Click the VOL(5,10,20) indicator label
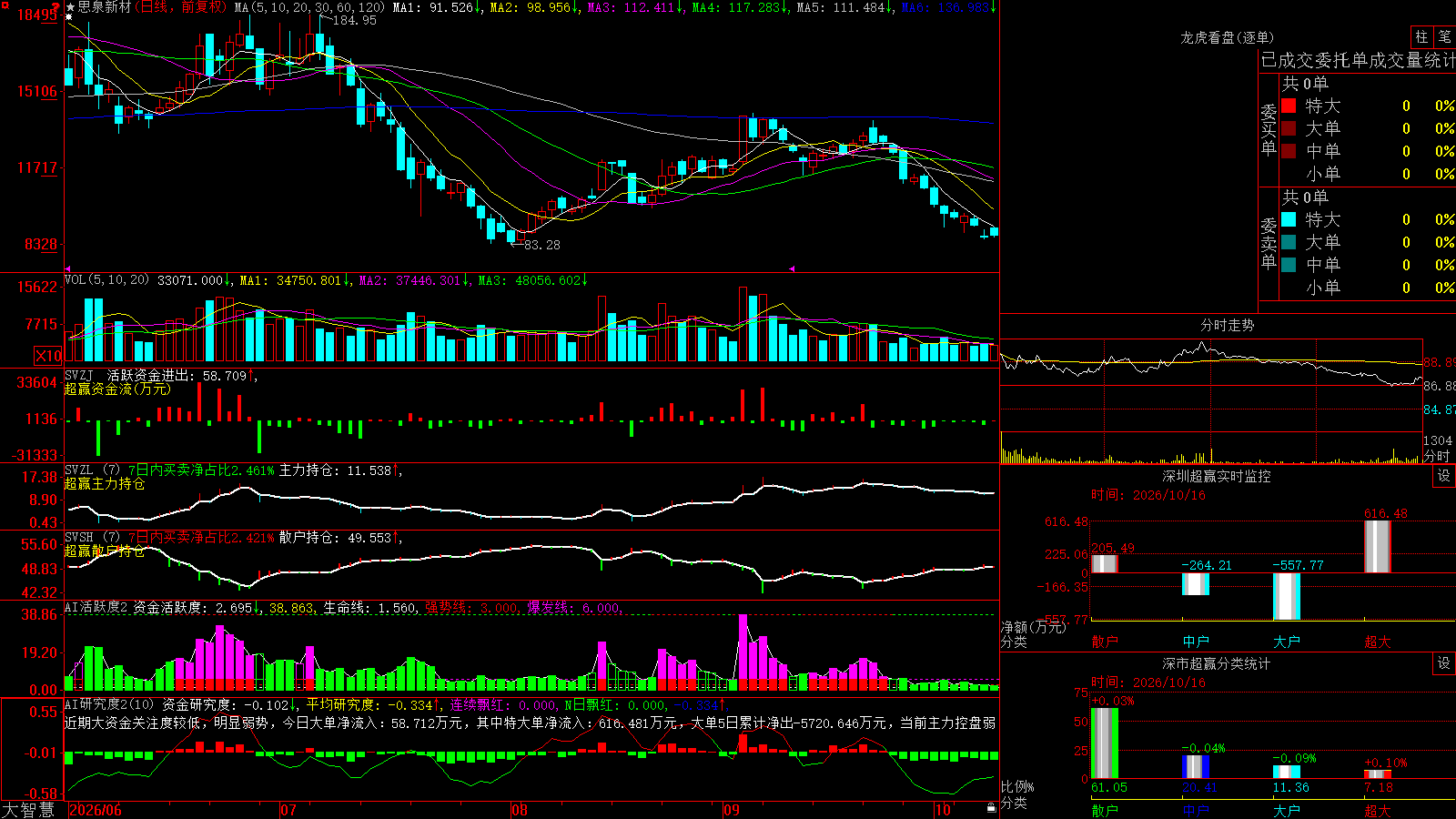The width and height of the screenshot is (1456, 819). click(106, 279)
